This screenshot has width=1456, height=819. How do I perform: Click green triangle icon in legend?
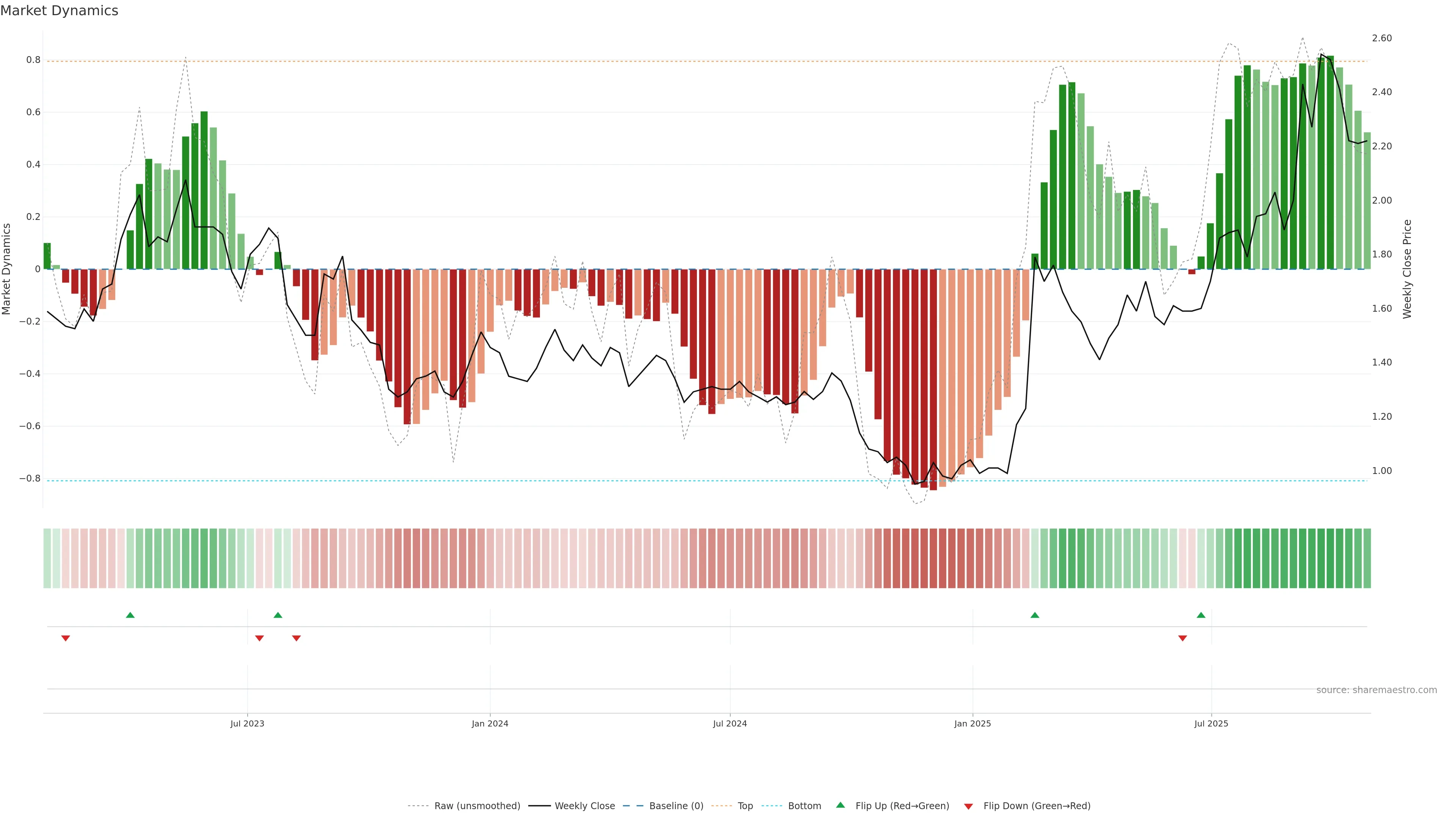click(x=841, y=805)
